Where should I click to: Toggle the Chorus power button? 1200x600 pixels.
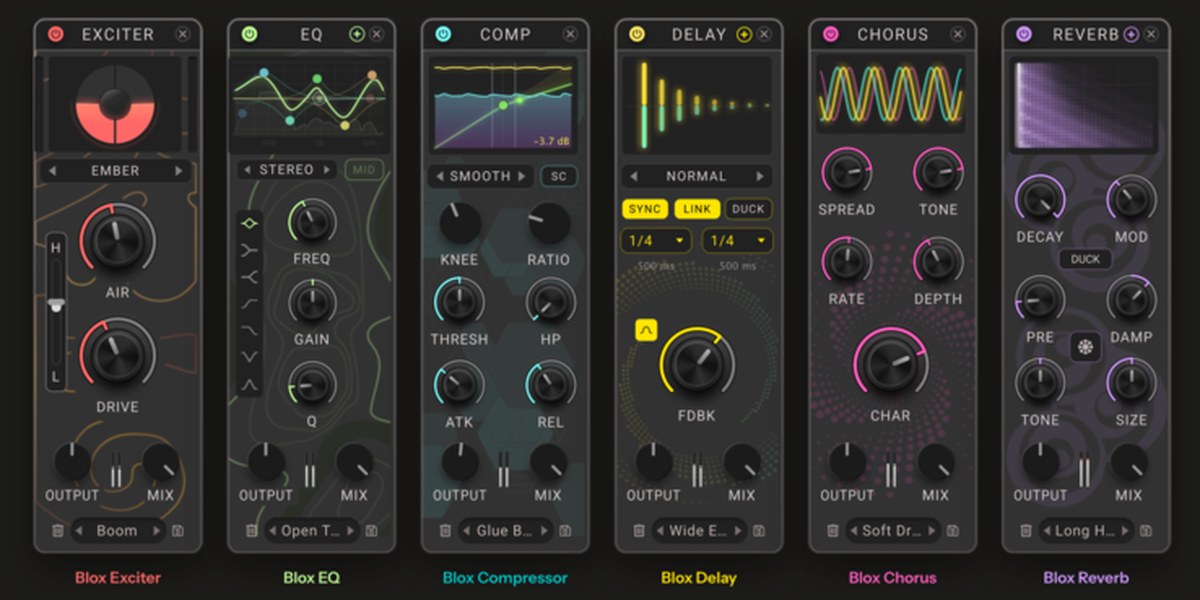pos(830,34)
